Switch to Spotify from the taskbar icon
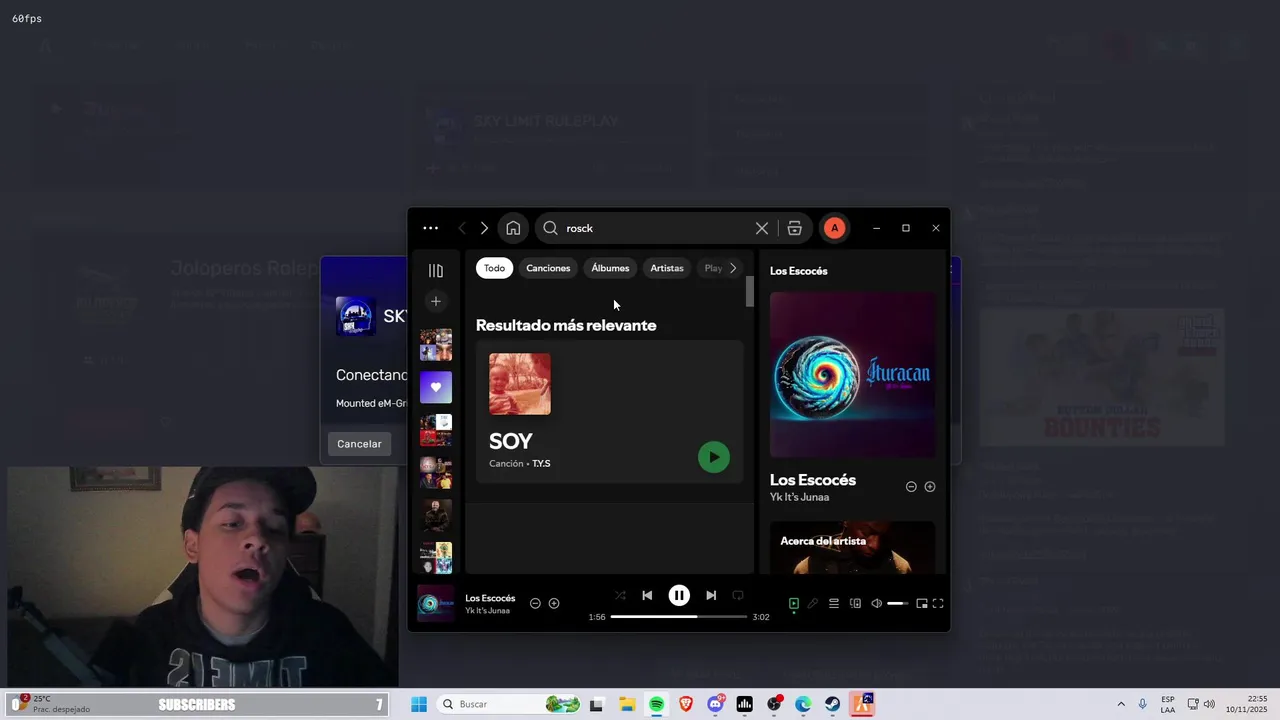1280x720 pixels. click(x=656, y=704)
